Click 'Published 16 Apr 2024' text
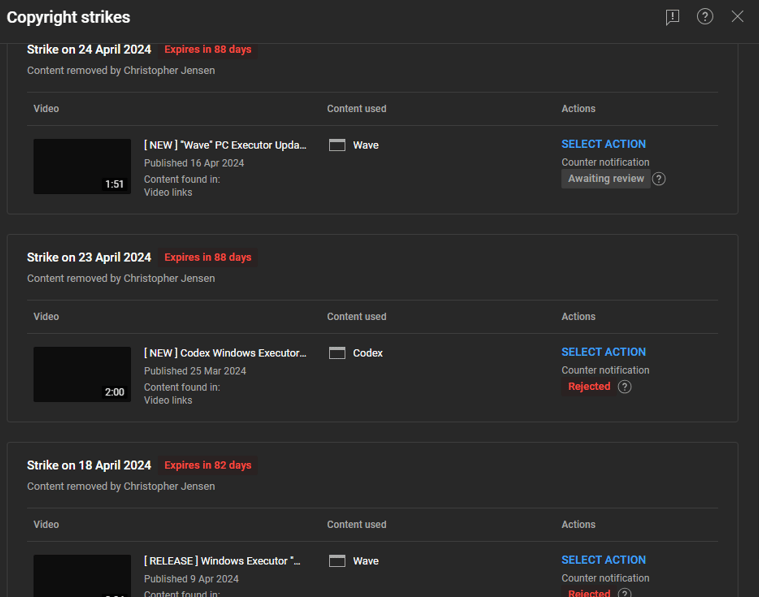The image size is (759, 597). 194,163
